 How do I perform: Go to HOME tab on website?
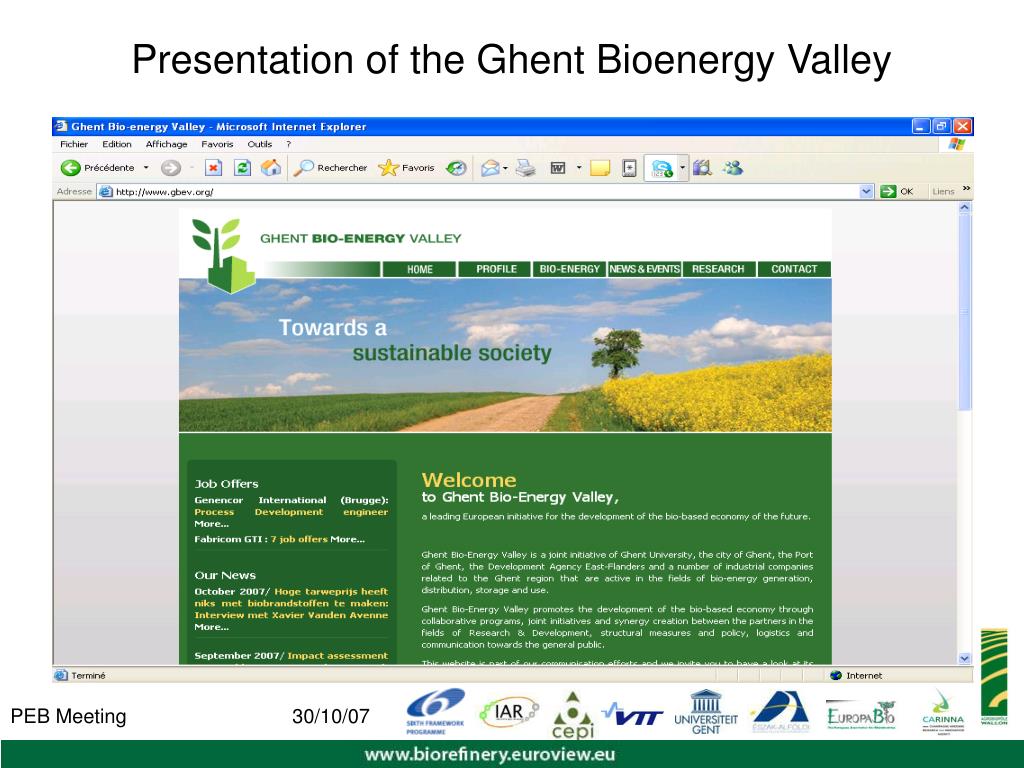pyautogui.click(x=419, y=269)
